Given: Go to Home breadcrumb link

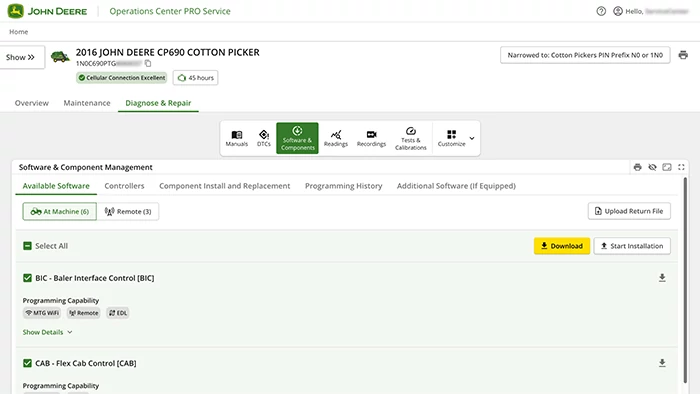Looking at the screenshot, I should (x=19, y=32).
